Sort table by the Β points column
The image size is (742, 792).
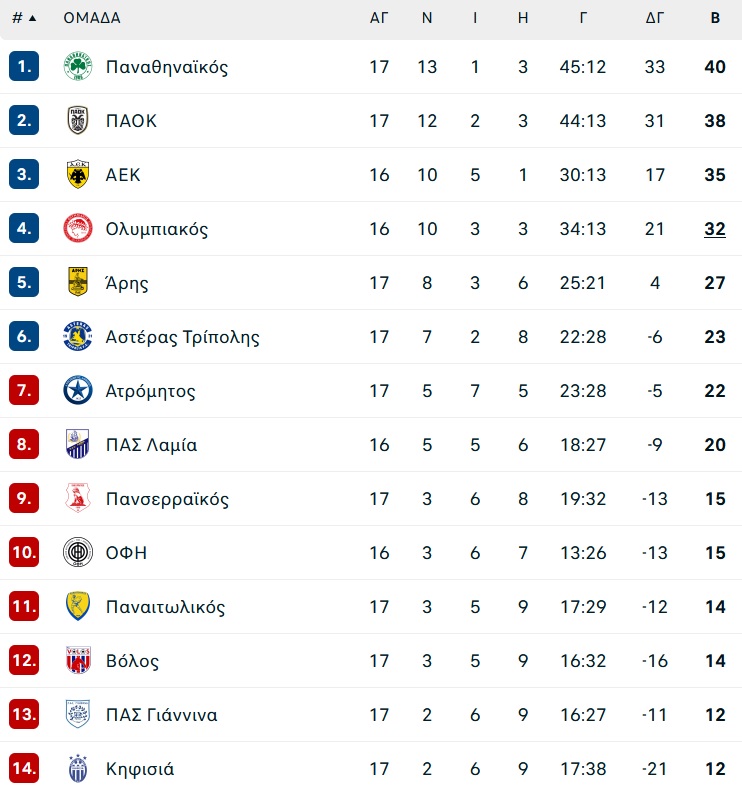click(715, 18)
